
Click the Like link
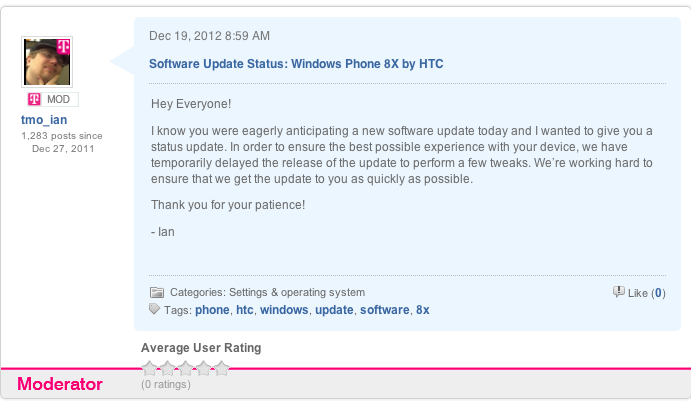coord(637,293)
